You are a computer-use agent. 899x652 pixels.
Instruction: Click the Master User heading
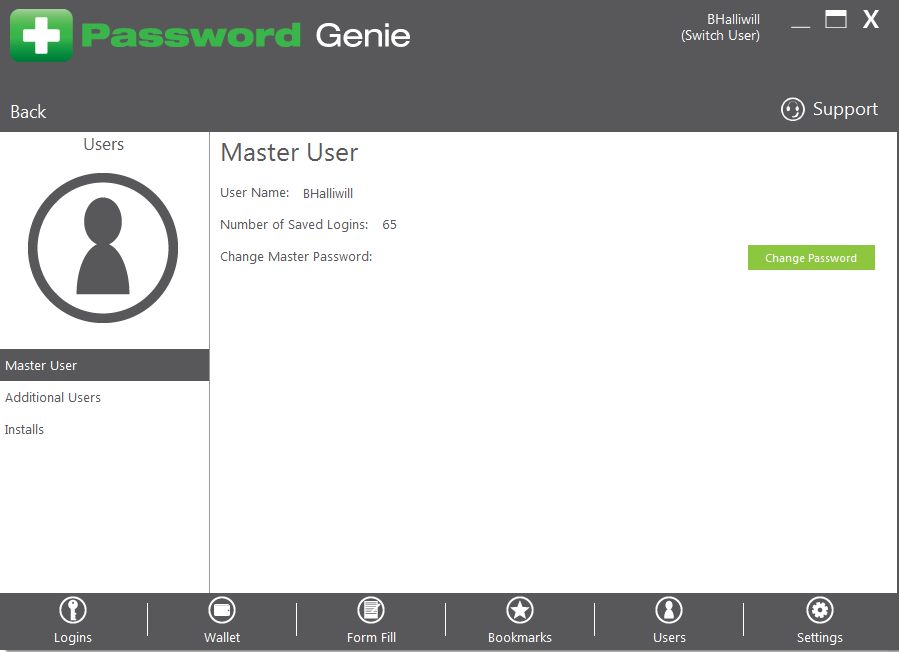pyautogui.click(x=290, y=153)
